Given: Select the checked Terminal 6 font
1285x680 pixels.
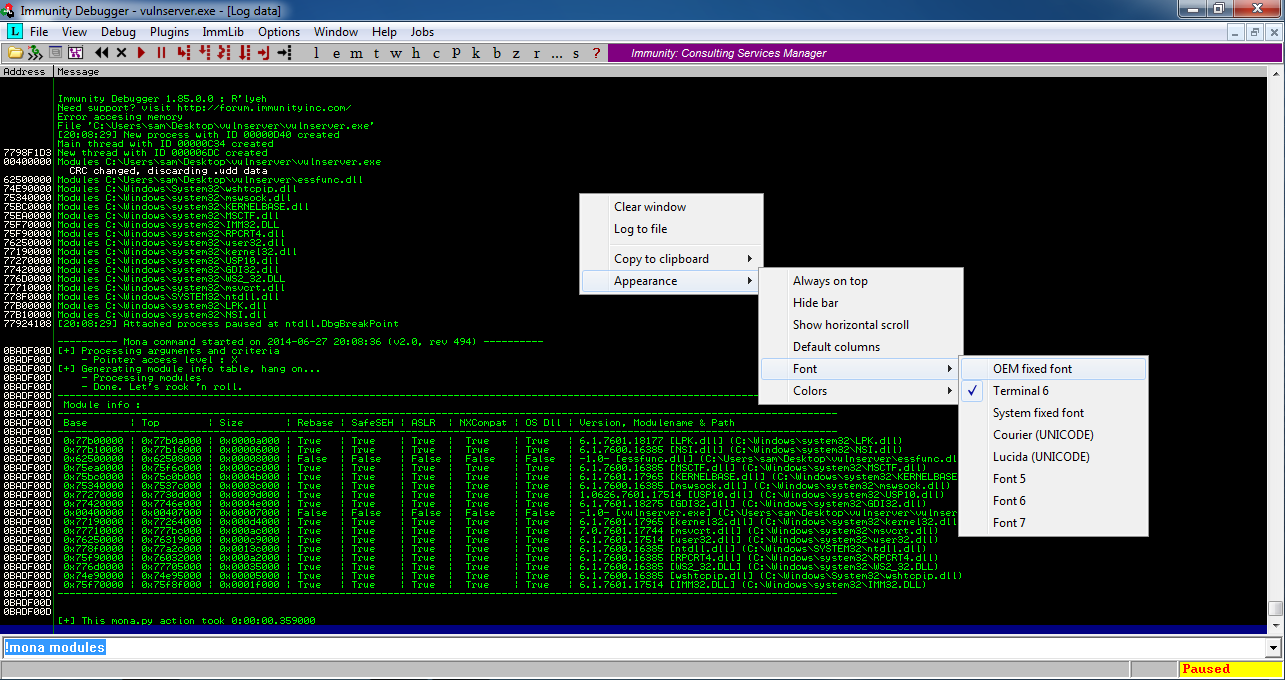Looking at the screenshot, I should 1020,391.
